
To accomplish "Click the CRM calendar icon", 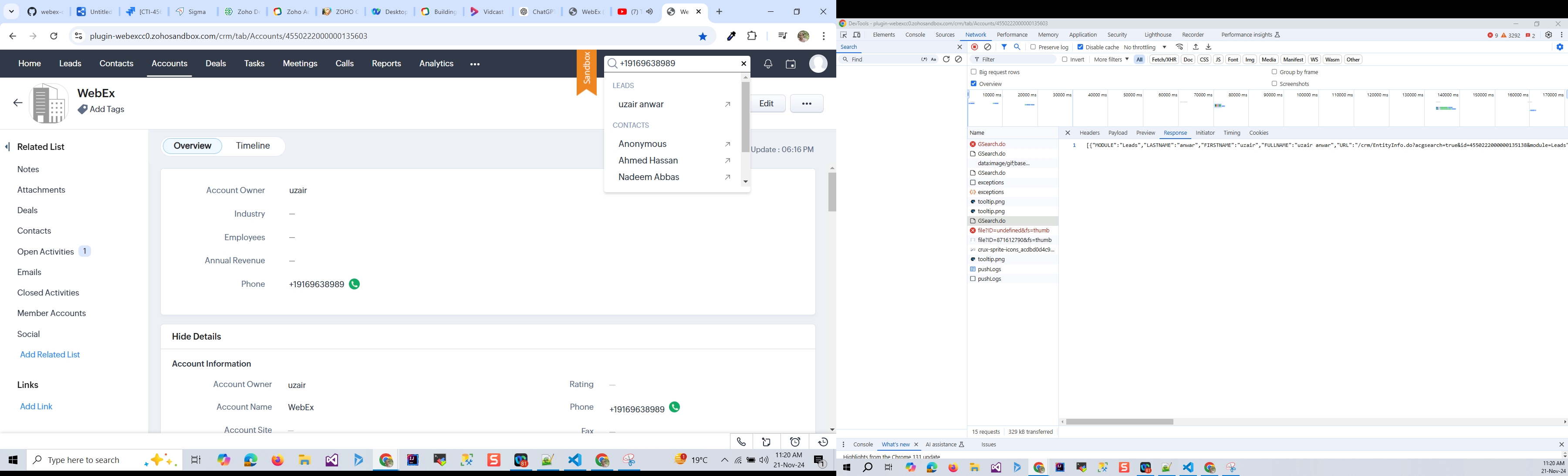I will coord(791,64).
